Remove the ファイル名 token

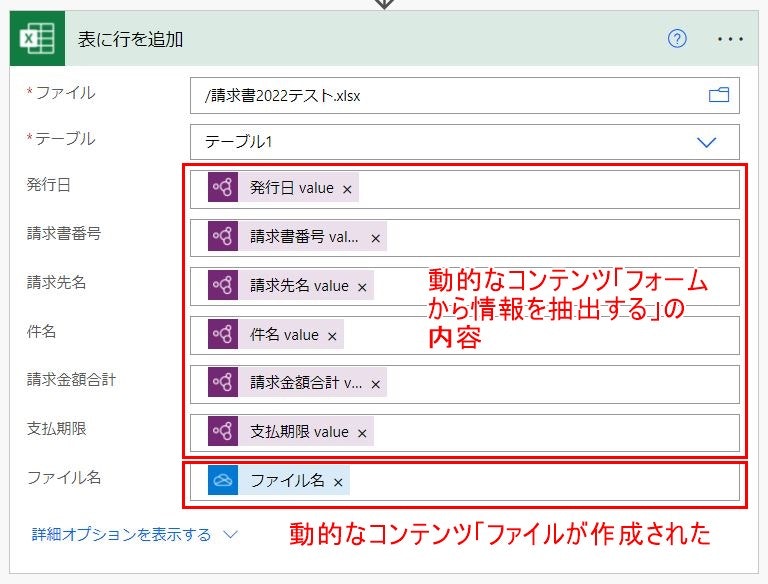click(x=338, y=482)
